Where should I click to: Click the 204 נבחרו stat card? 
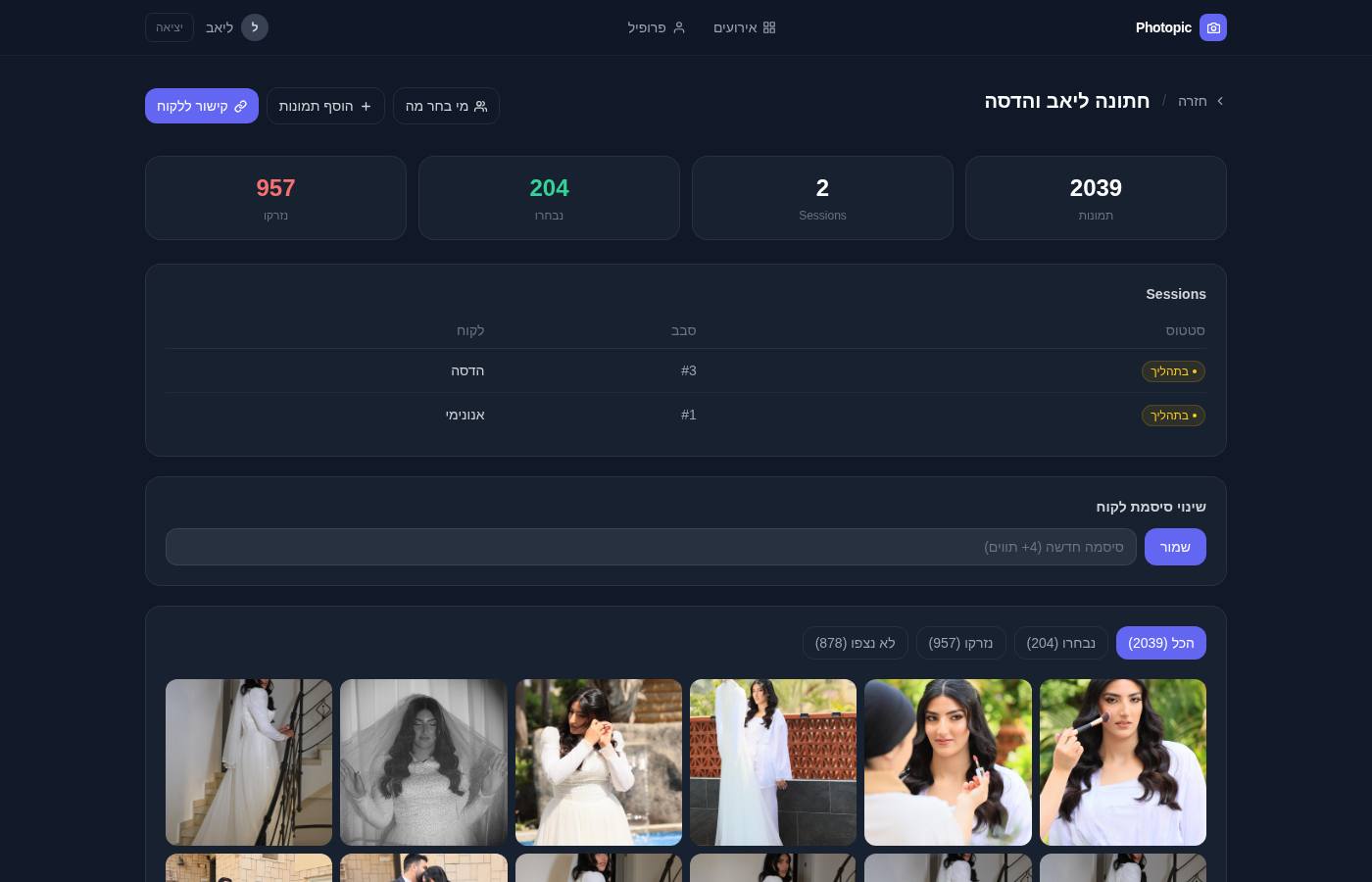(549, 198)
